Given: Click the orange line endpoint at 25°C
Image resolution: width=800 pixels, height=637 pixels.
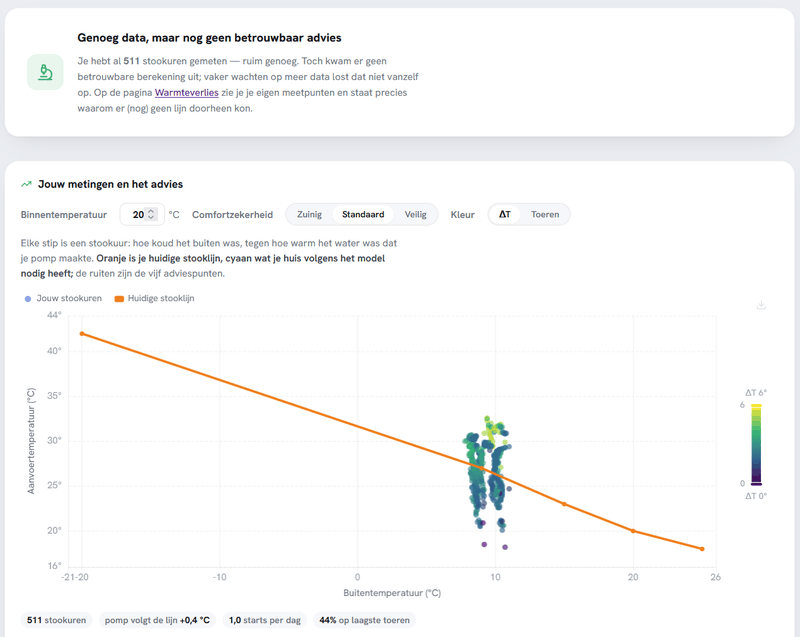Looking at the screenshot, I should point(702,549).
